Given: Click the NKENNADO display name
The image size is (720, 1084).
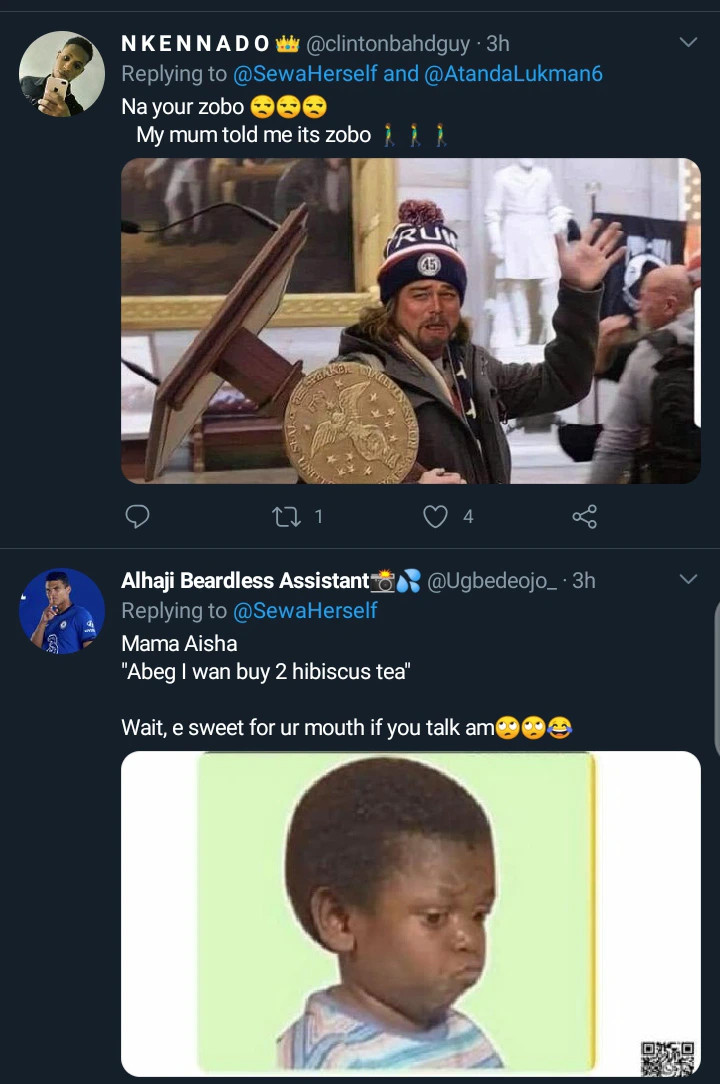Looking at the screenshot, I should 195,44.
